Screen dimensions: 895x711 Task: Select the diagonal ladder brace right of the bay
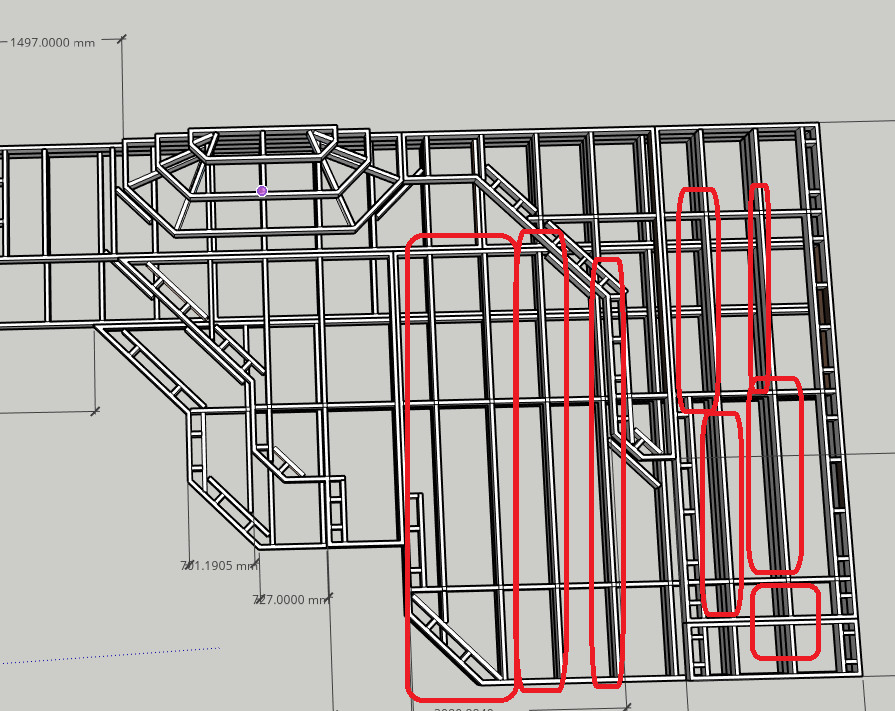[520, 207]
